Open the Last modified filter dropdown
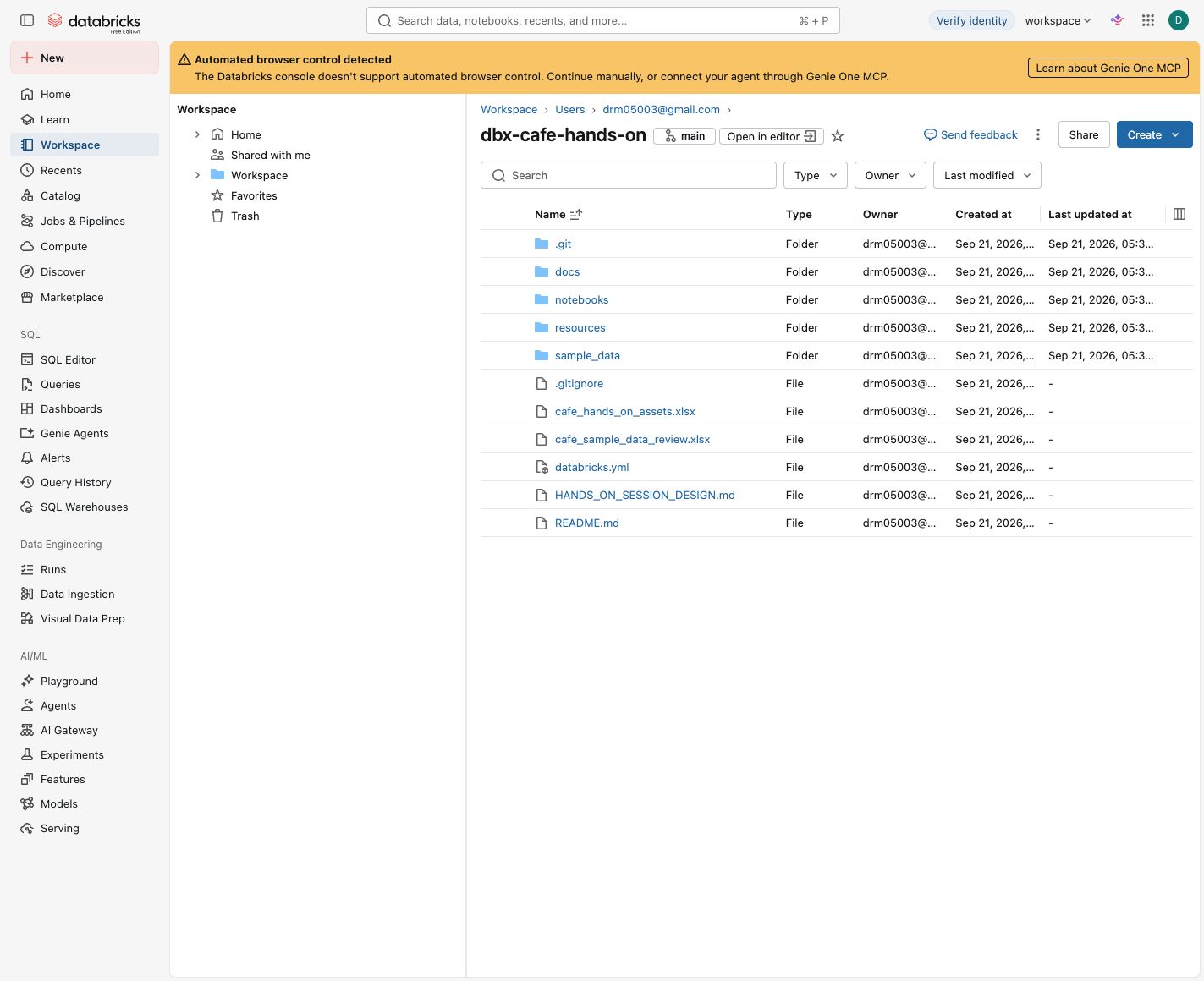 [x=987, y=175]
